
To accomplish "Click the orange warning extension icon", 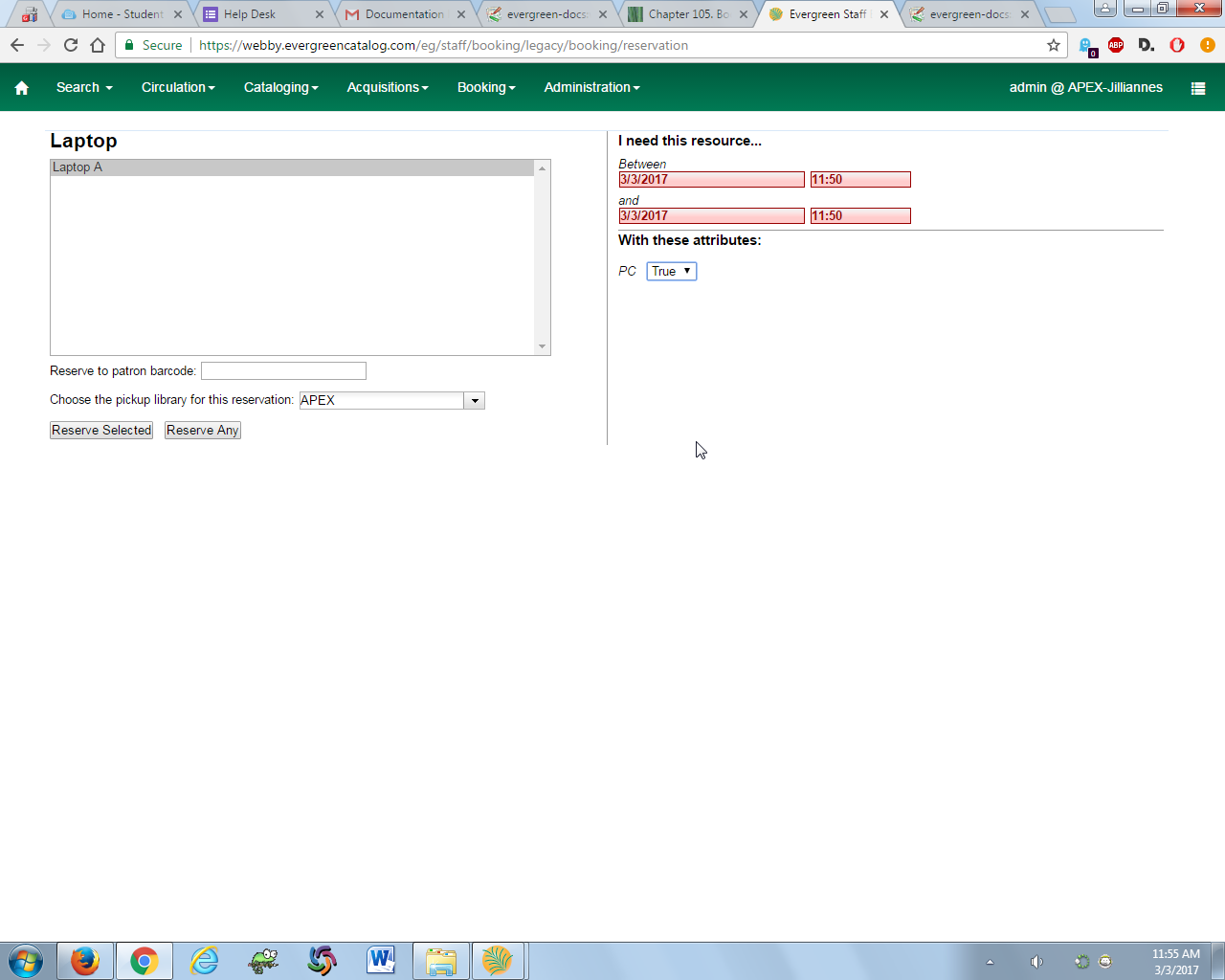I will [1208, 45].
